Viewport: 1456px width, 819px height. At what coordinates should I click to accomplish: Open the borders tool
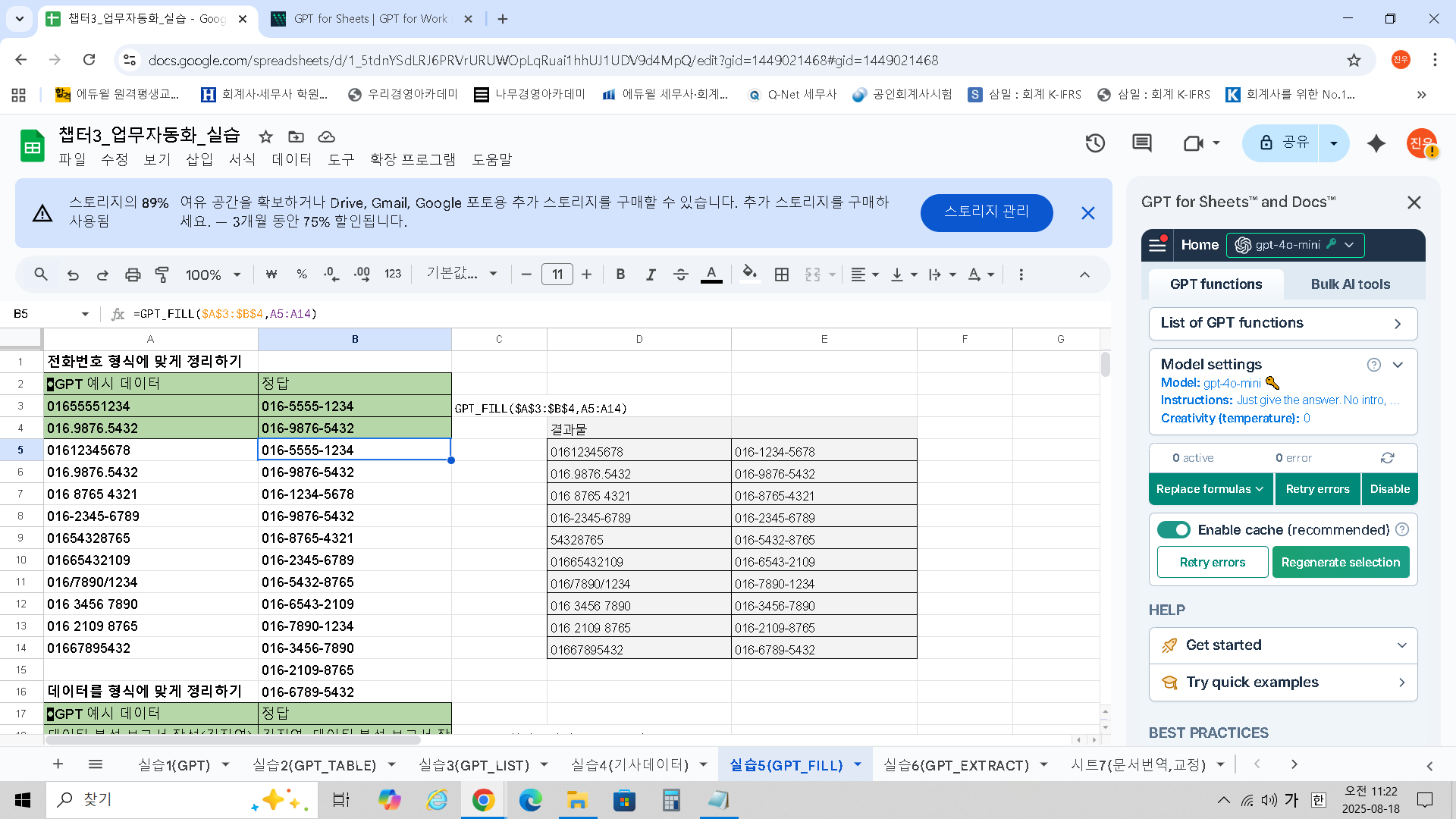click(x=782, y=275)
